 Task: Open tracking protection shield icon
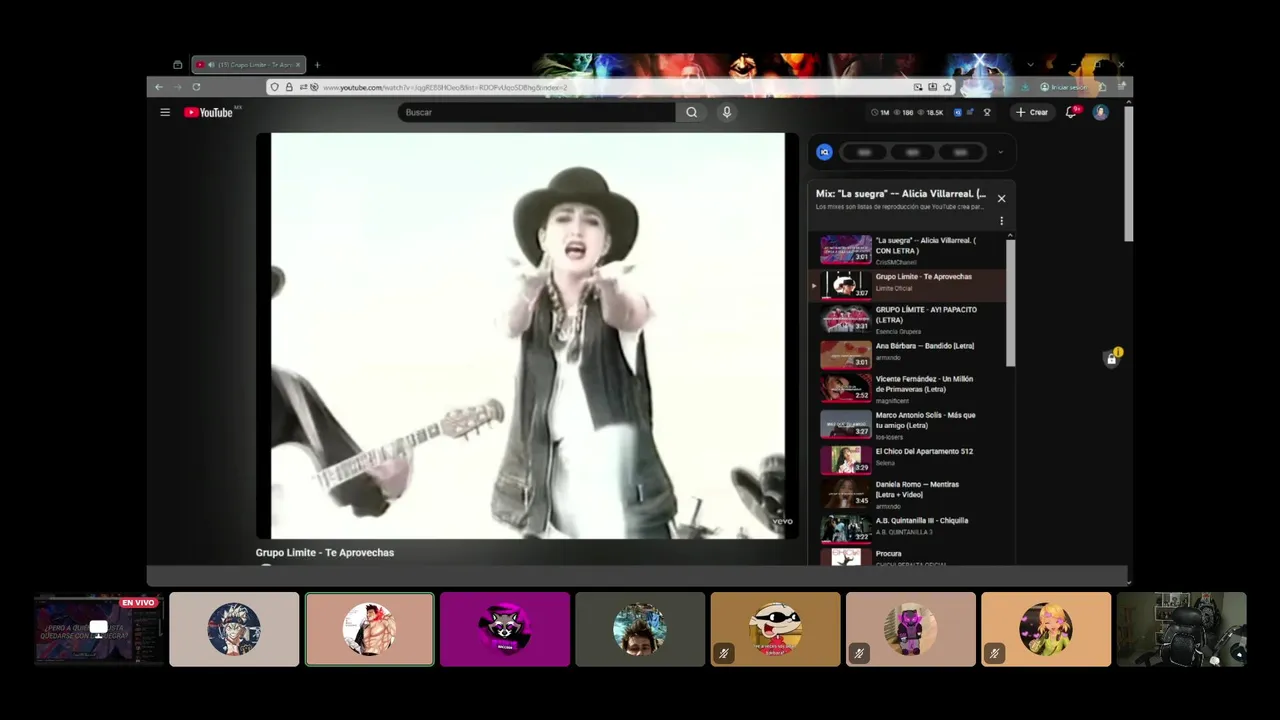[275, 87]
